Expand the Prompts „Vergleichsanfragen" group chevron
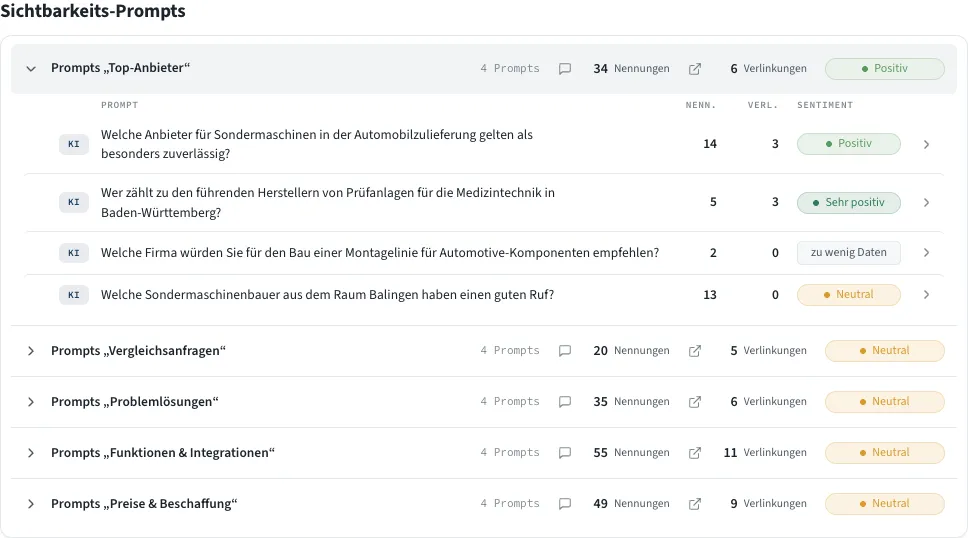 point(31,351)
